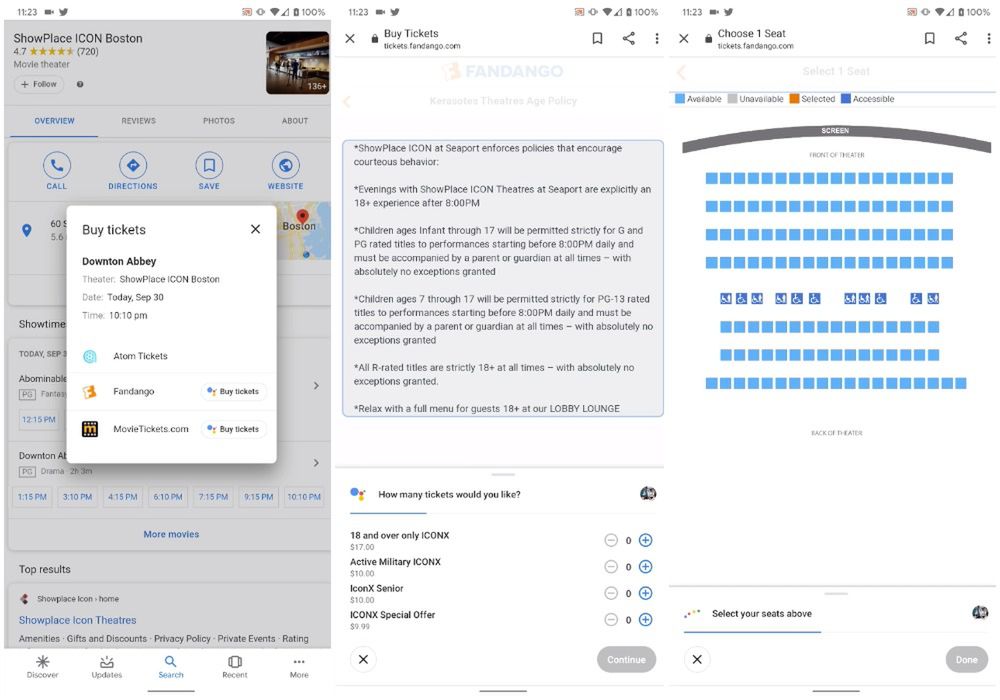
Task: Select the 7:15 PM showtime
Action: point(213,497)
